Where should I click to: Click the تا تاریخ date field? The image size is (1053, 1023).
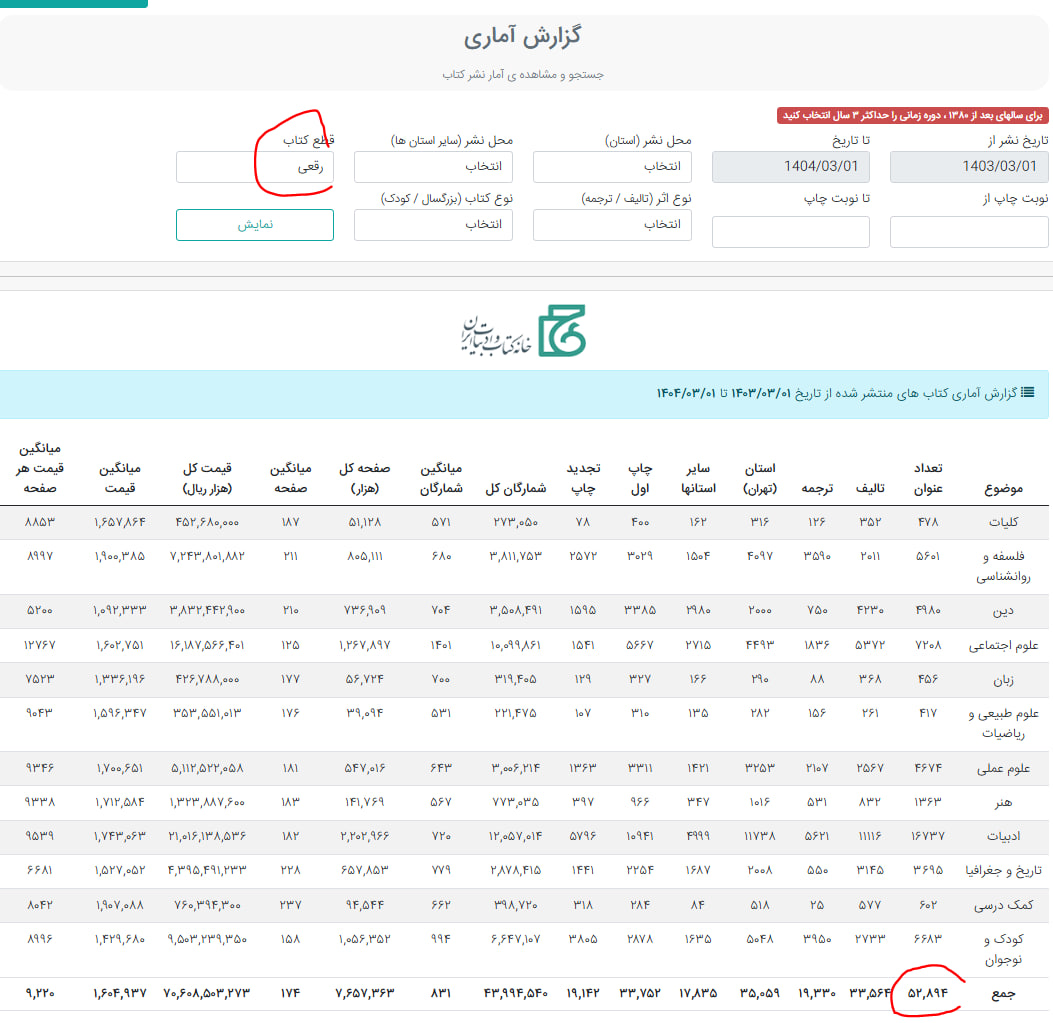point(790,167)
